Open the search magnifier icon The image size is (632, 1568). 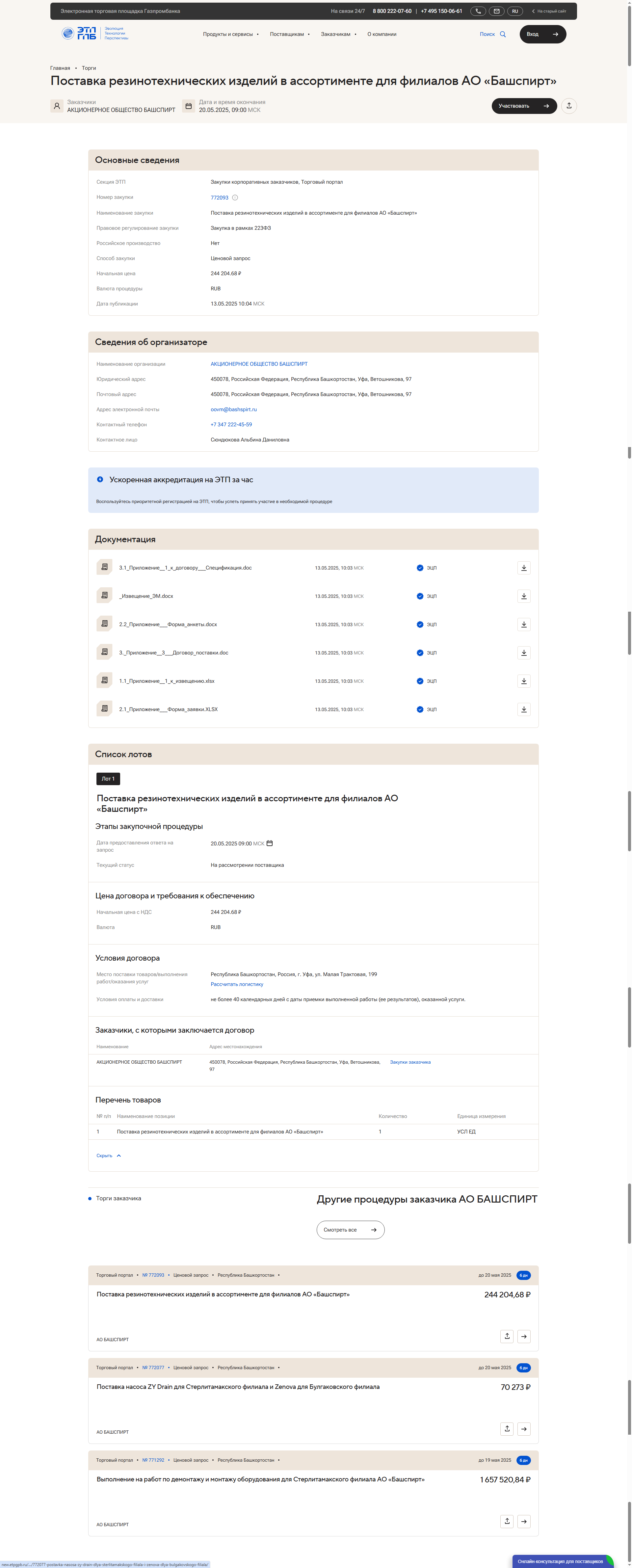[x=503, y=34]
